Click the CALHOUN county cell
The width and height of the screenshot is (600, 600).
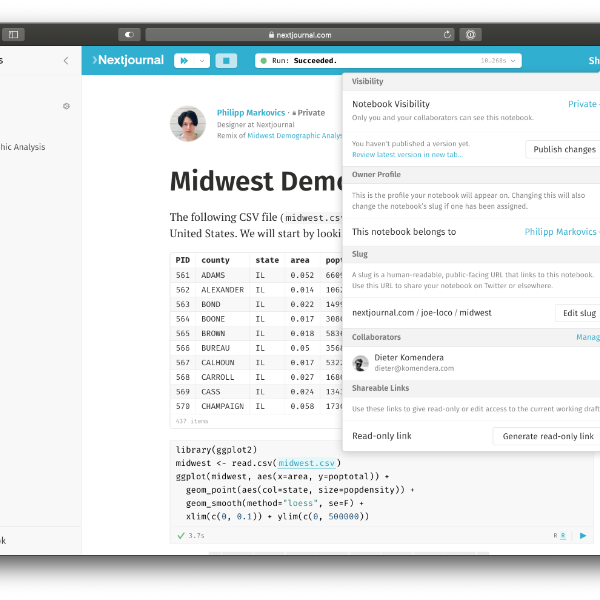tap(218, 362)
